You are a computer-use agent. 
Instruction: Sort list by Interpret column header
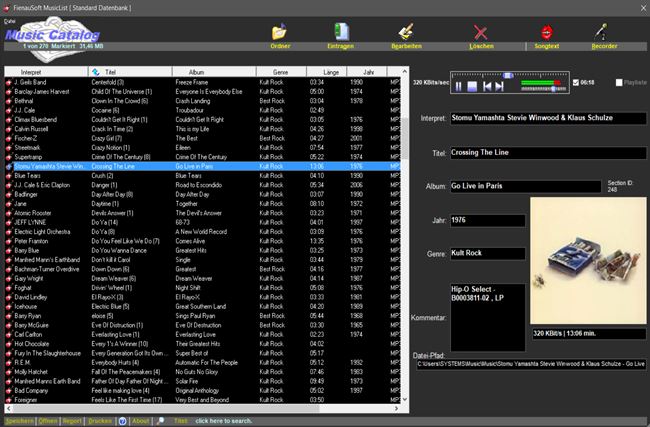coord(31,72)
